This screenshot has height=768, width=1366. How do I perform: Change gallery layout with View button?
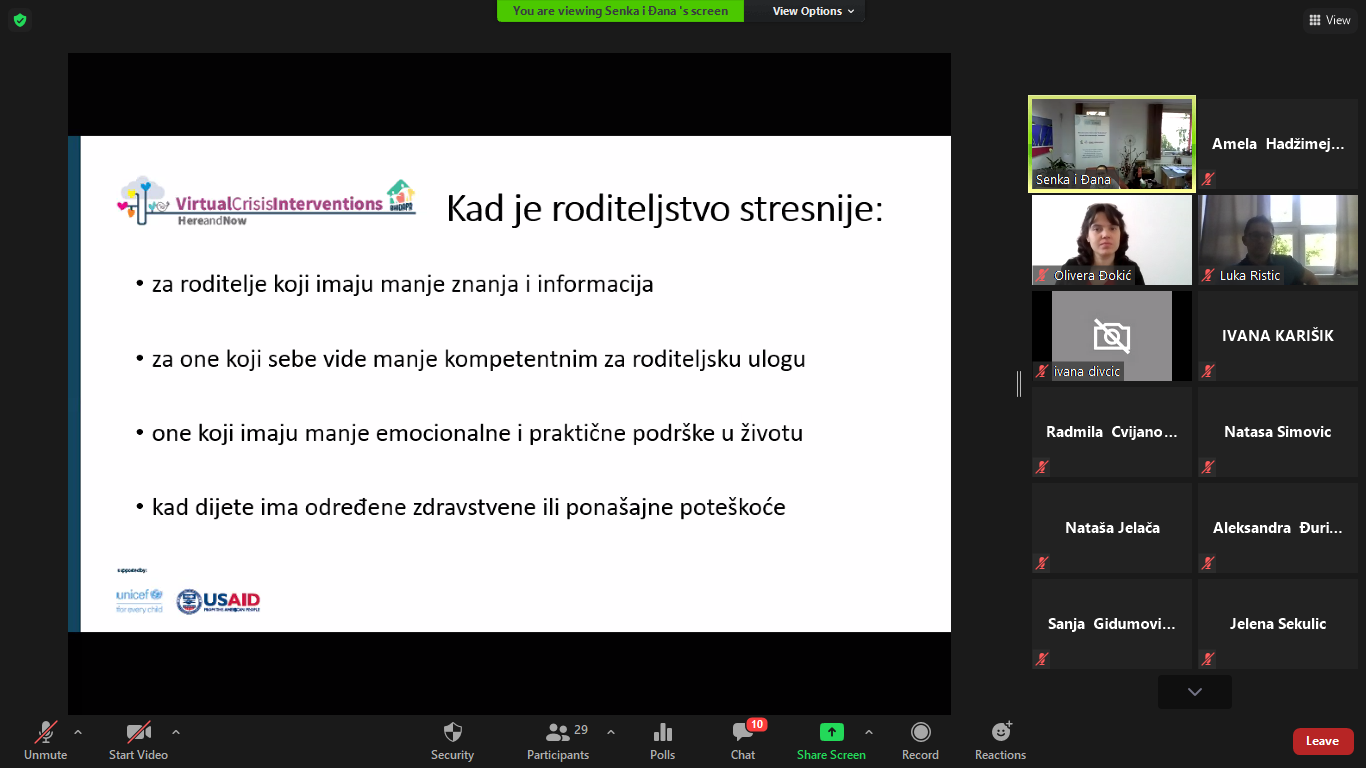click(x=1329, y=20)
